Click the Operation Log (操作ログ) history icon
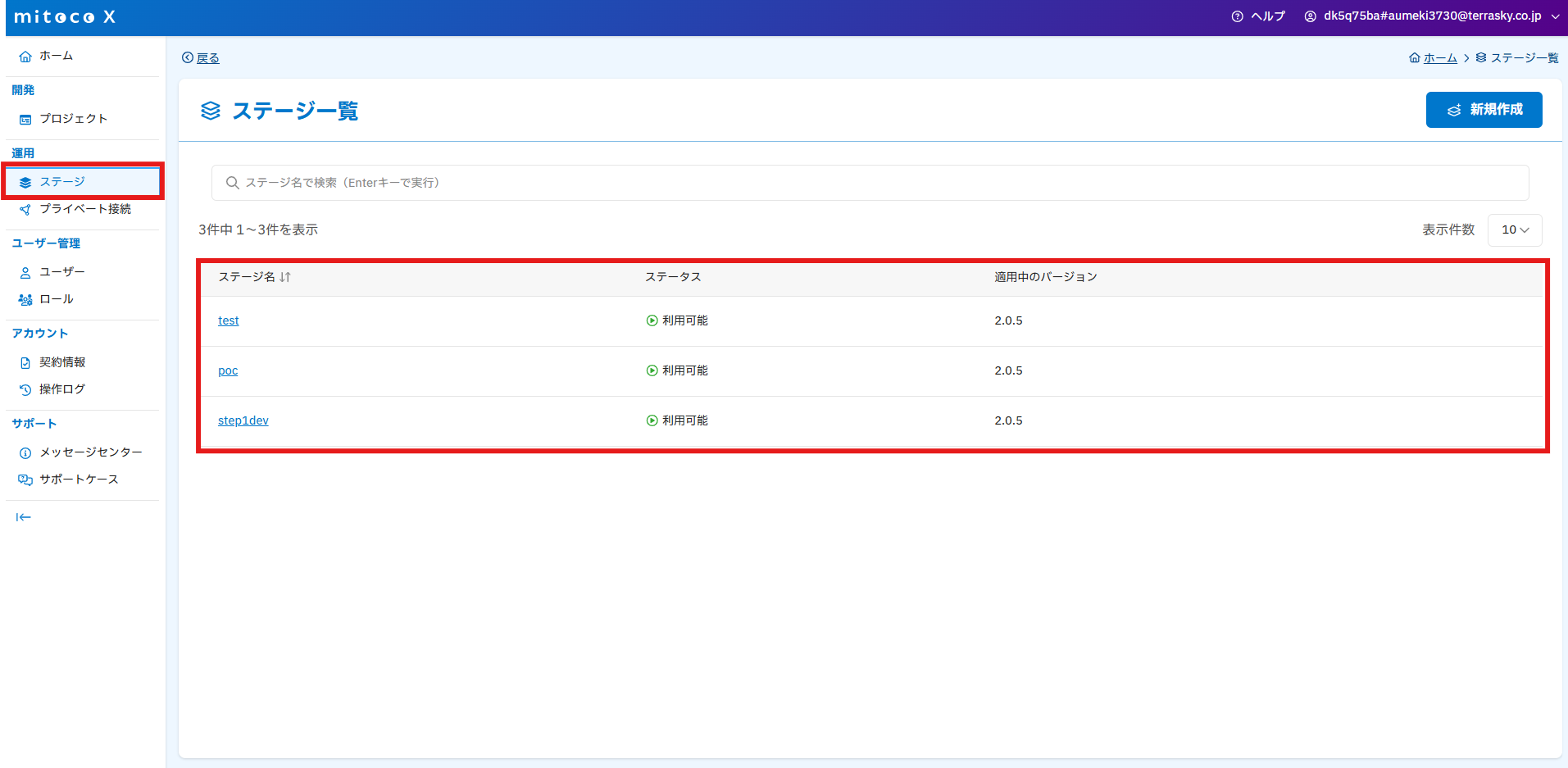Viewport: 1568px width, 768px height. pos(25,390)
